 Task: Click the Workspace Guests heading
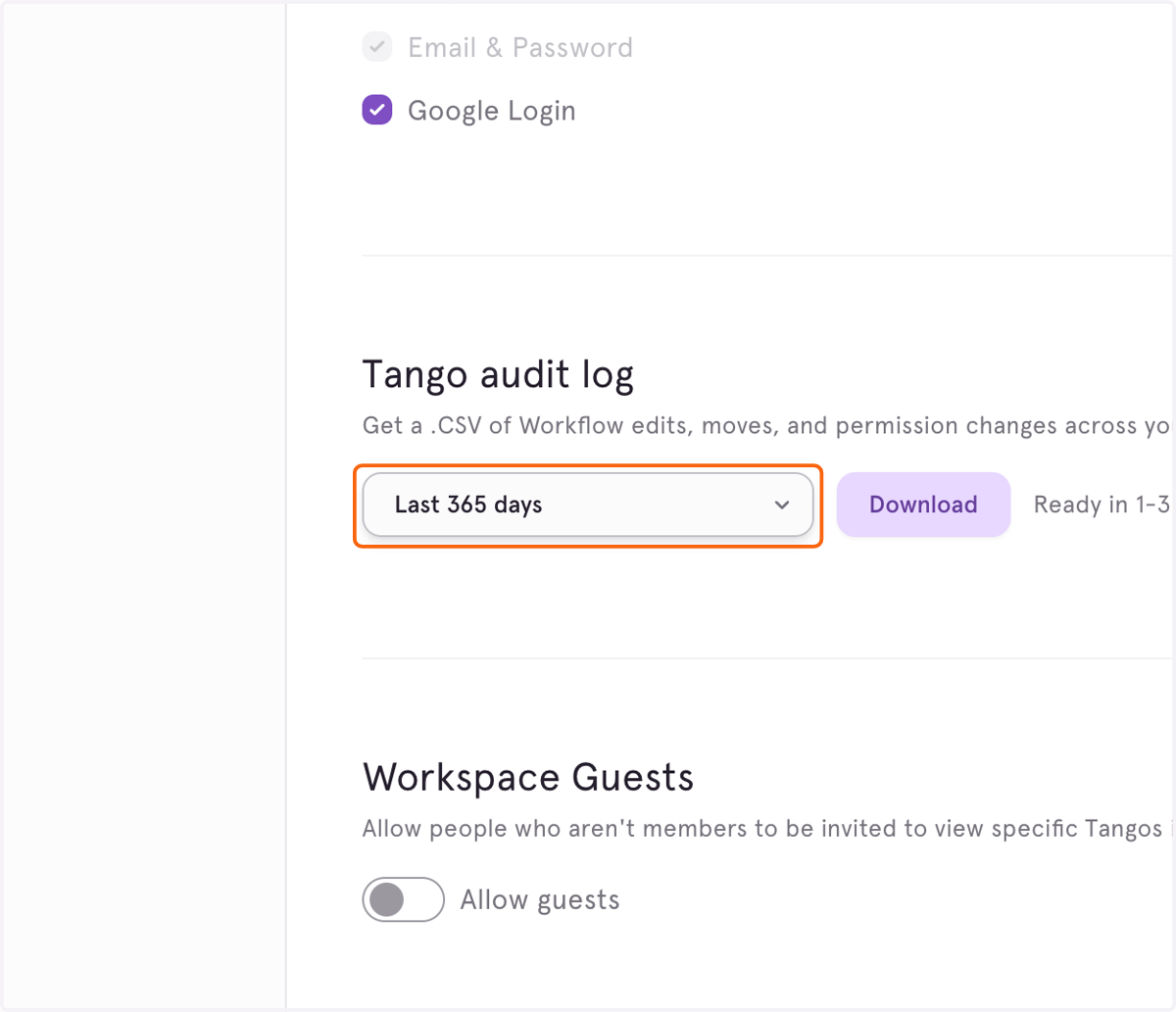[x=528, y=778]
